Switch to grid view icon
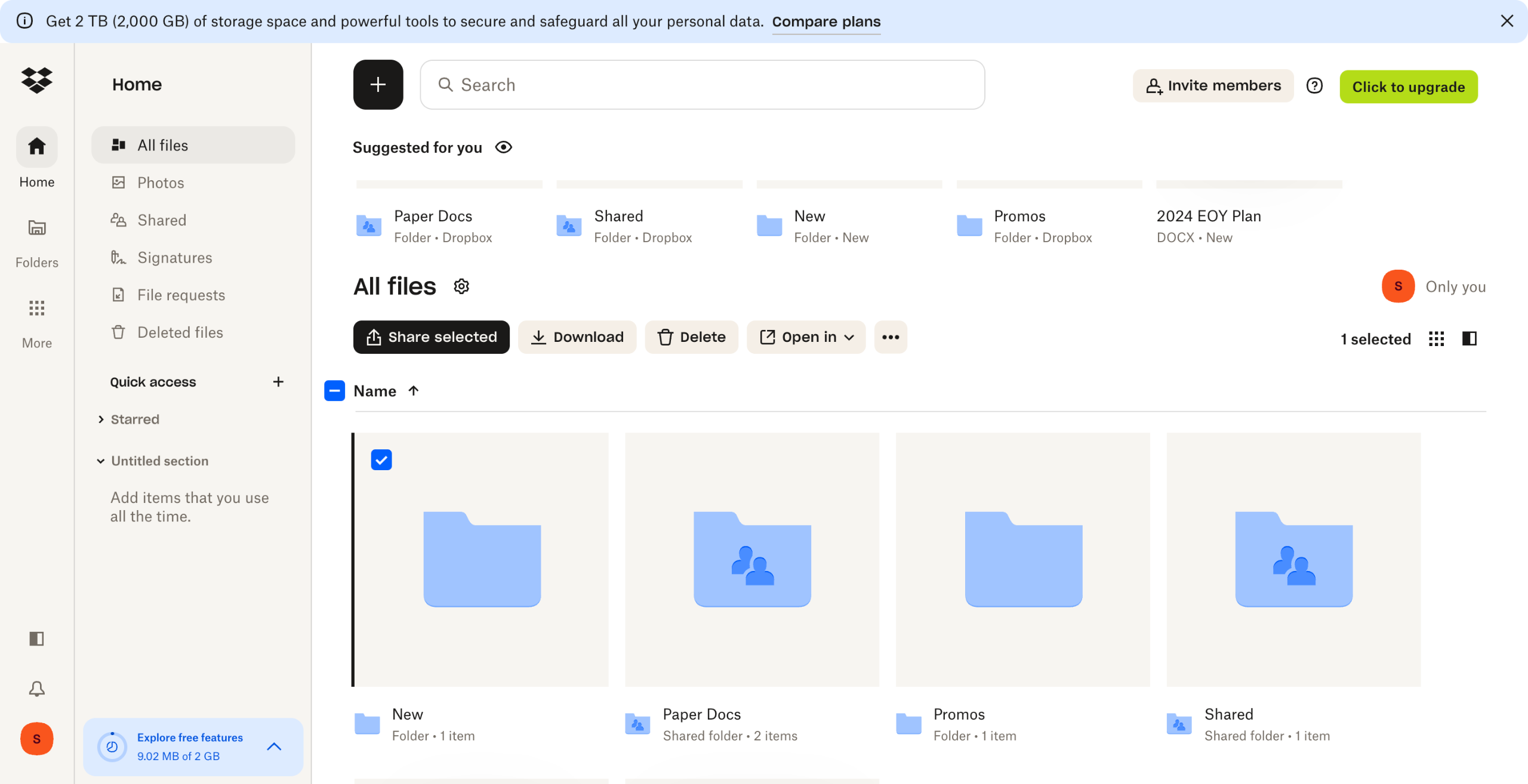This screenshot has height=784, width=1528. coord(1436,339)
